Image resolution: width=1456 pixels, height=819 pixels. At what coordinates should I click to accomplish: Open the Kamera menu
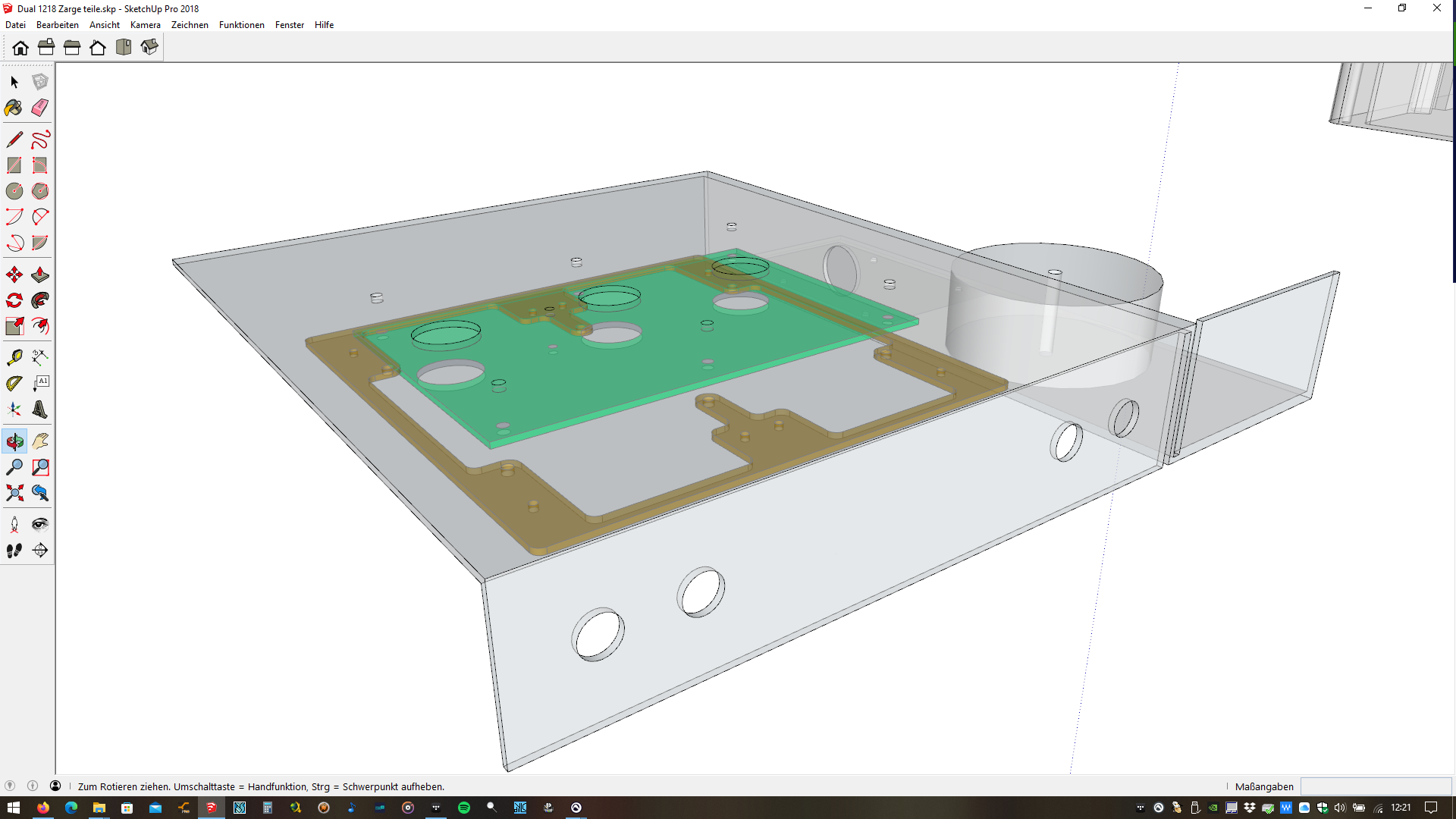(x=145, y=25)
